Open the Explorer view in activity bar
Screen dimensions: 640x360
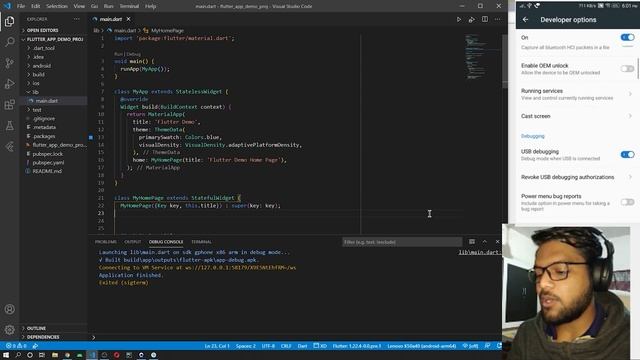9,21
